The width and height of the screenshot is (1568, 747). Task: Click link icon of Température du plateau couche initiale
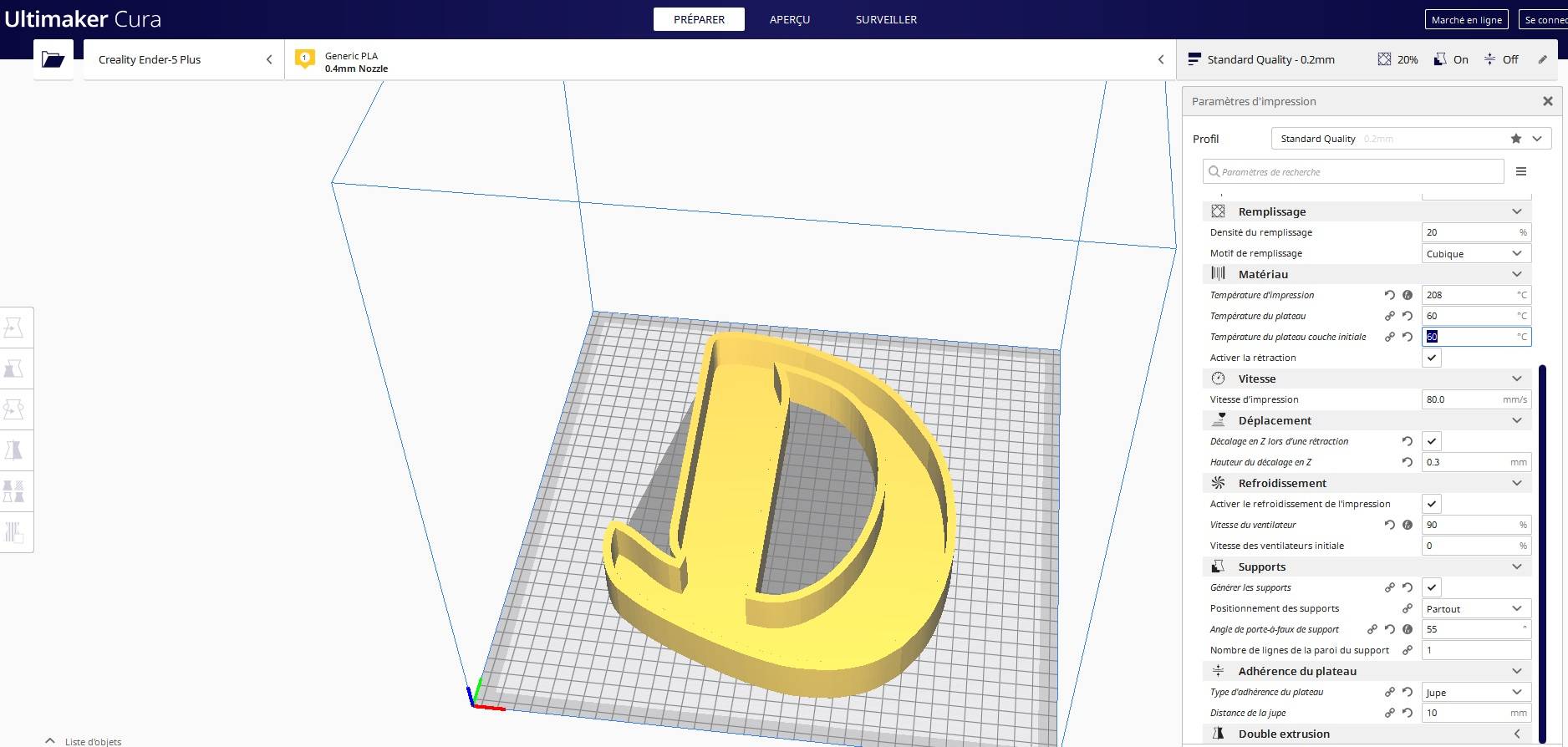[x=1389, y=337]
